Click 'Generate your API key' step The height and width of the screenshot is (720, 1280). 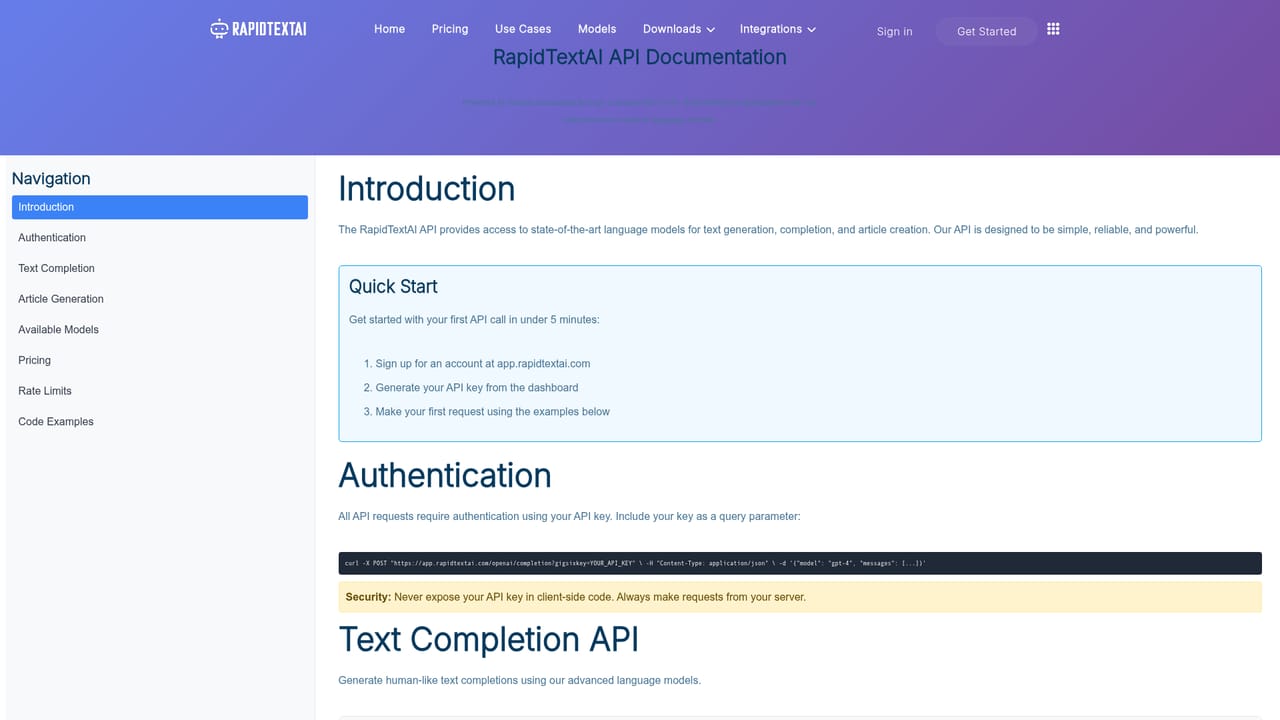[x=477, y=388]
